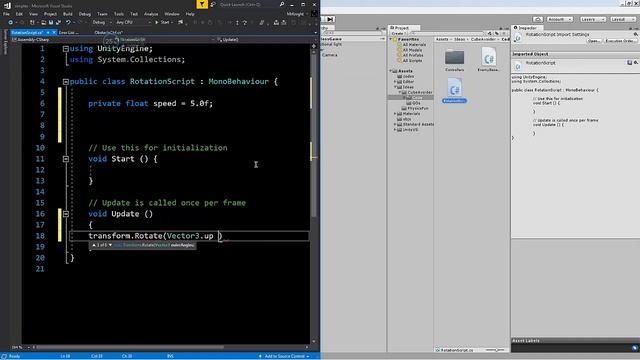Click Add to Source Control in status bar
The width and height of the screenshot is (640, 360).
pyautogui.click(x=284, y=356)
